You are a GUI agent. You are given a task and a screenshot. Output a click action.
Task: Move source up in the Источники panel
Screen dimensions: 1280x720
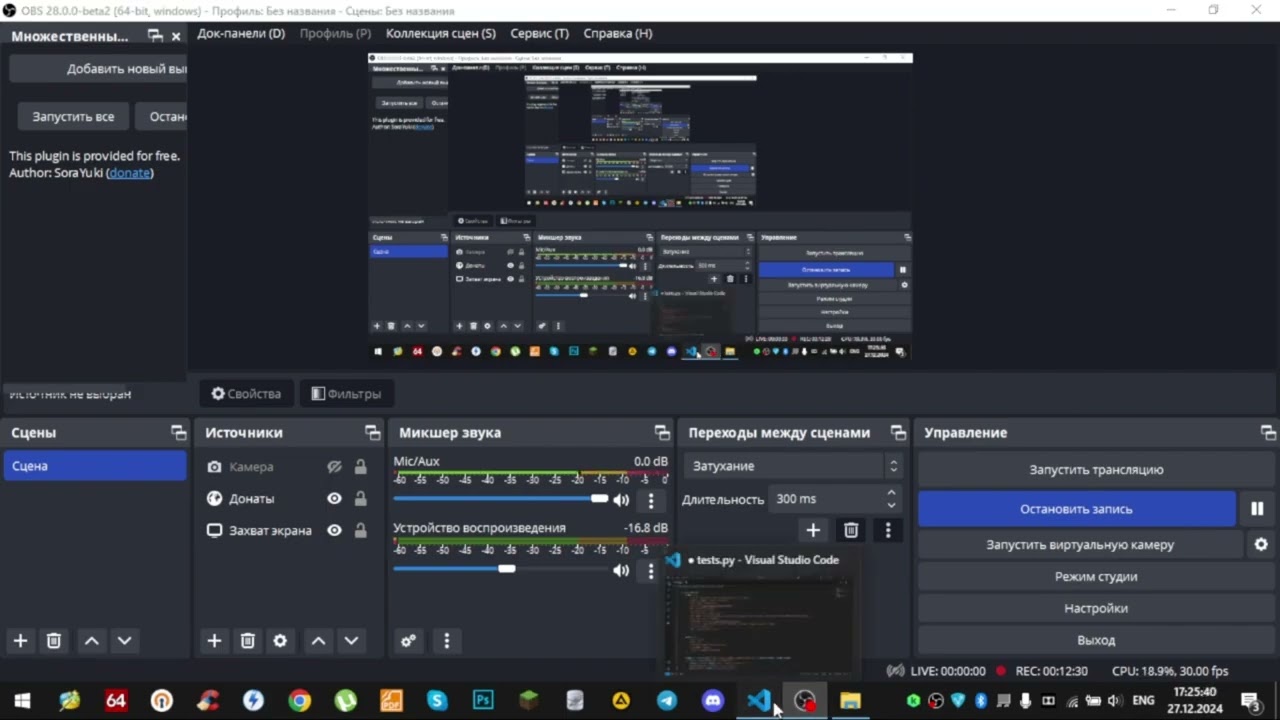click(x=318, y=641)
